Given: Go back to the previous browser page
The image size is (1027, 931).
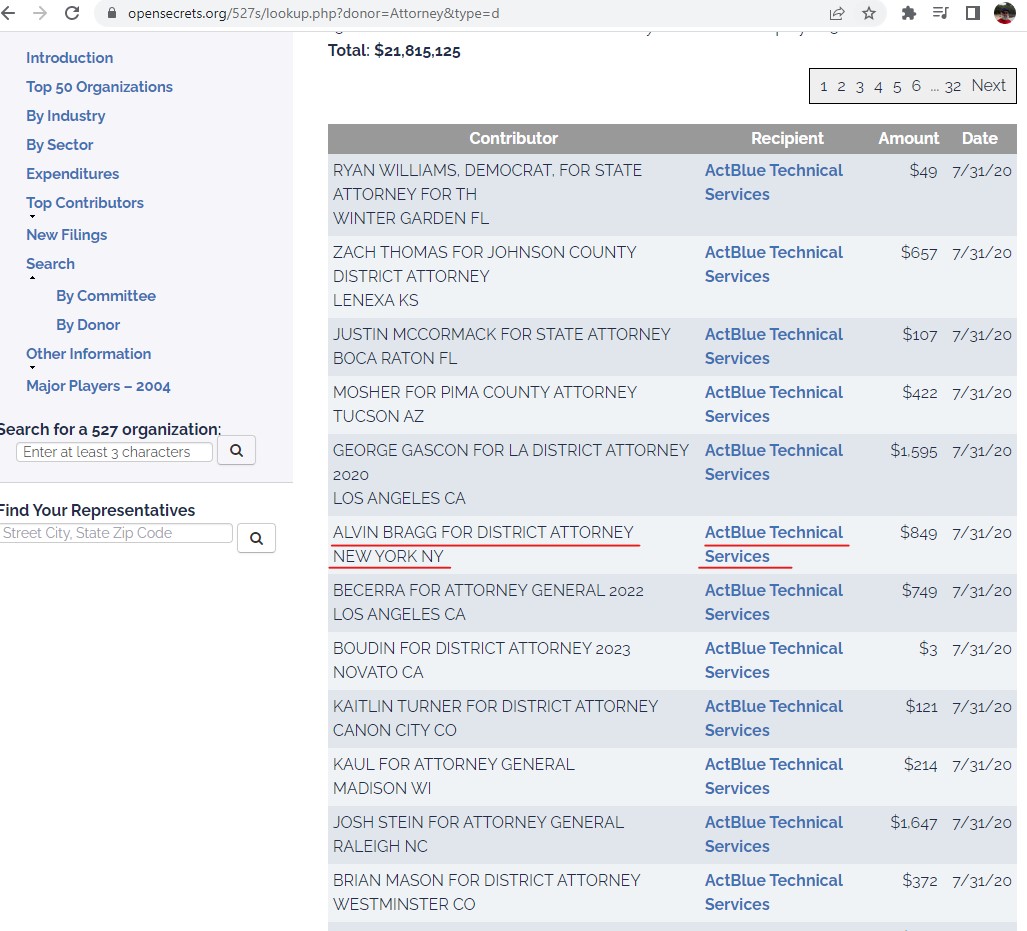Looking at the screenshot, I should point(8,13).
